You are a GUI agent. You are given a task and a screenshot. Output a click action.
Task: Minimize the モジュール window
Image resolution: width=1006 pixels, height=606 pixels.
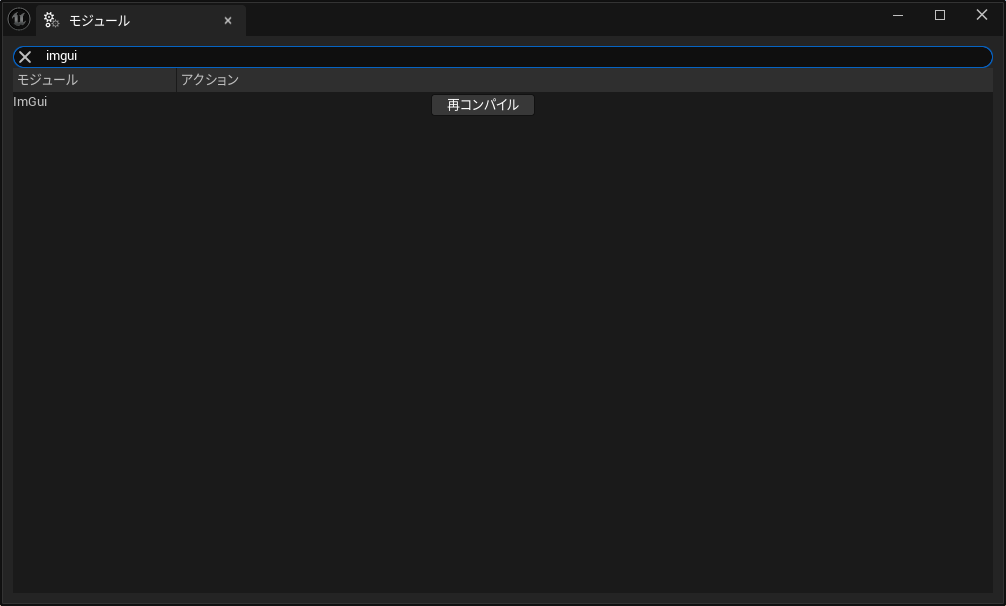click(x=896, y=15)
